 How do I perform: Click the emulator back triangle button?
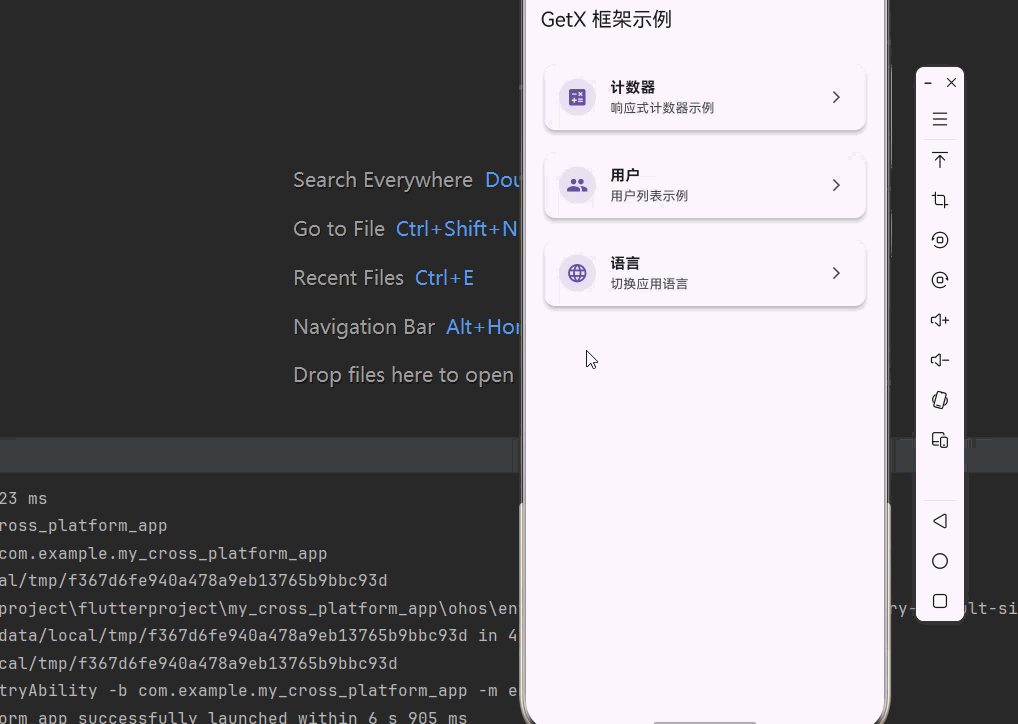939,521
